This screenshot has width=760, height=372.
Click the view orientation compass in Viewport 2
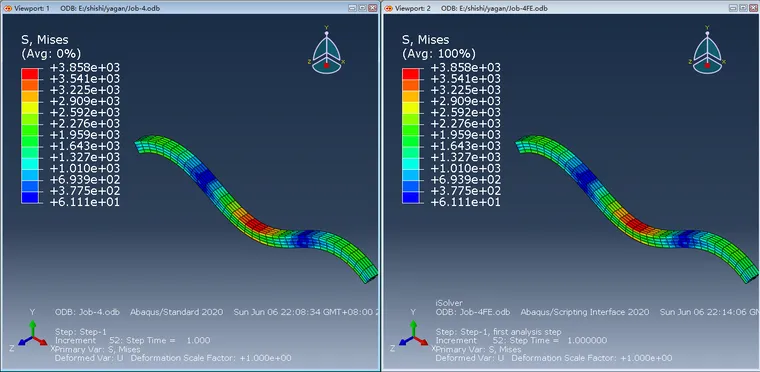[x=707, y=50]
